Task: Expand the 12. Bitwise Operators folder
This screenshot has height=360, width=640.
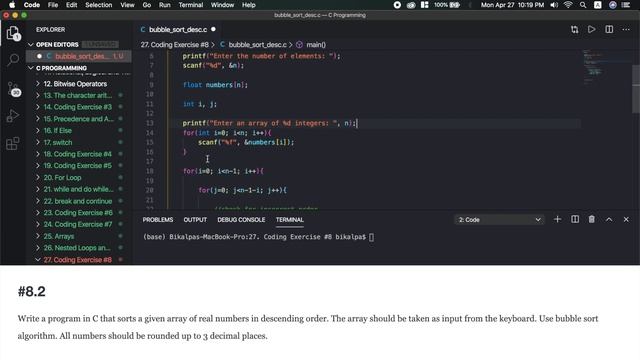Action: [x=75, y=84]
